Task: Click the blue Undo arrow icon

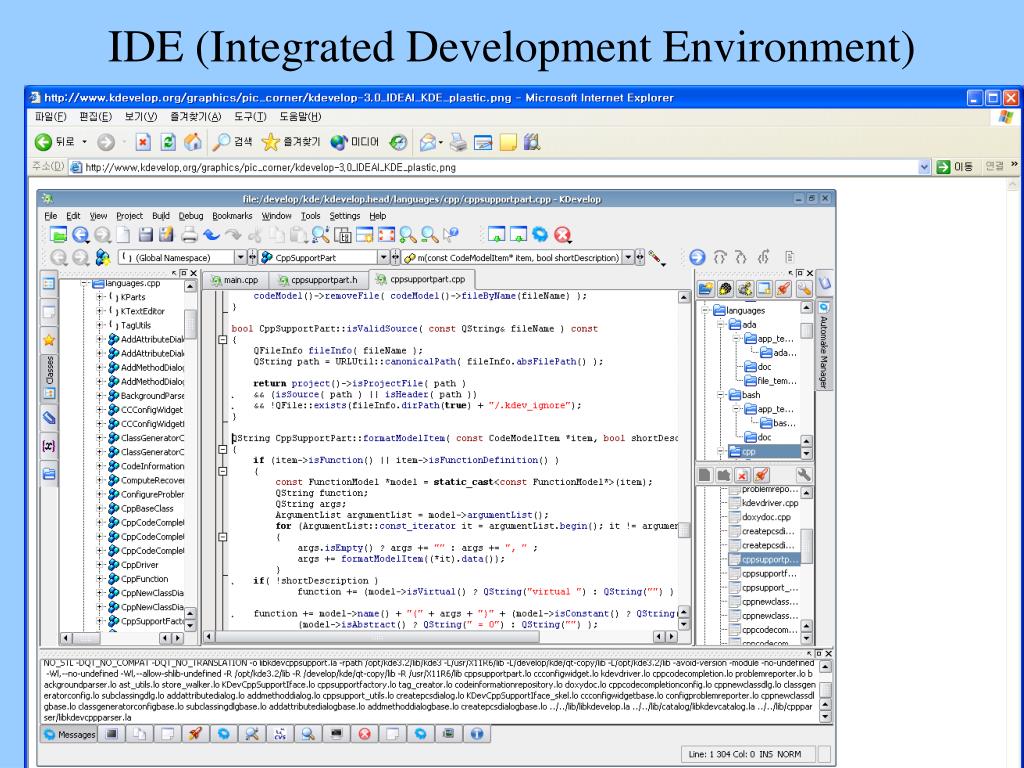Action: coord(211,236)
